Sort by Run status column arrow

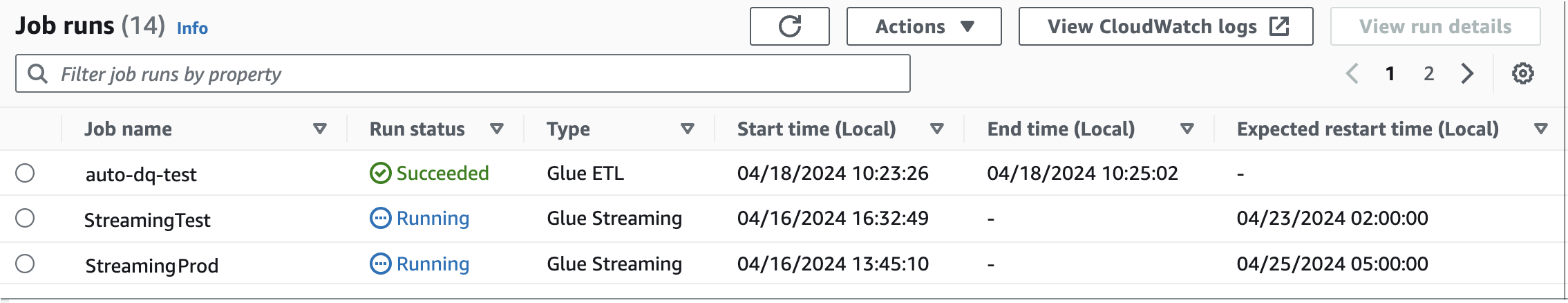(x=496, y=129)
